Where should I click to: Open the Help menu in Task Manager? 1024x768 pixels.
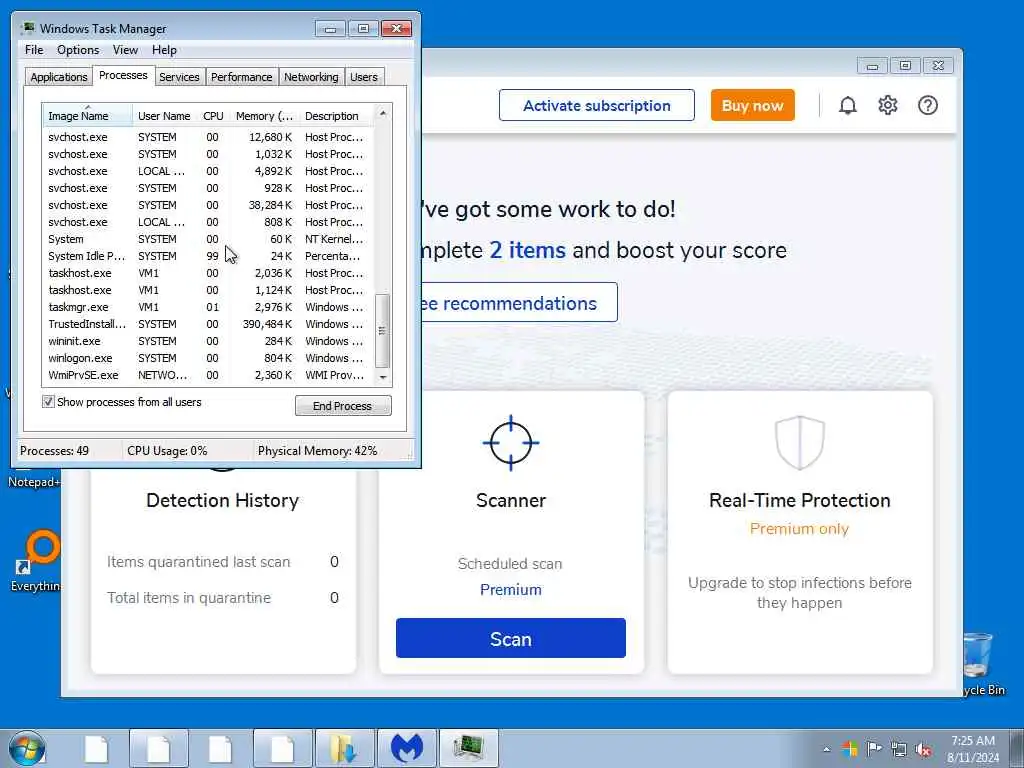pyautogui.click(x=164, y=50)
